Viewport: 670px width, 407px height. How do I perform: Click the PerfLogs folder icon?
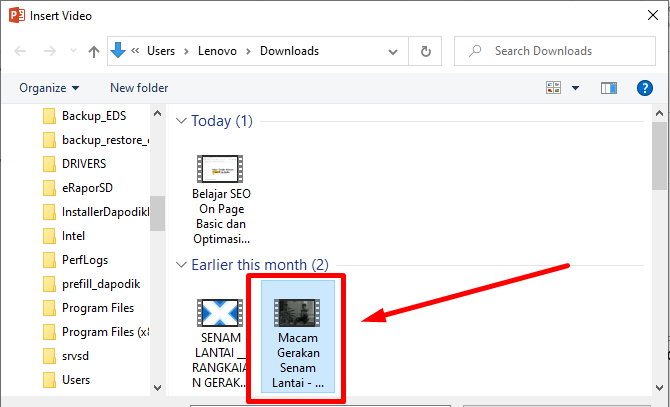[49, 260]
